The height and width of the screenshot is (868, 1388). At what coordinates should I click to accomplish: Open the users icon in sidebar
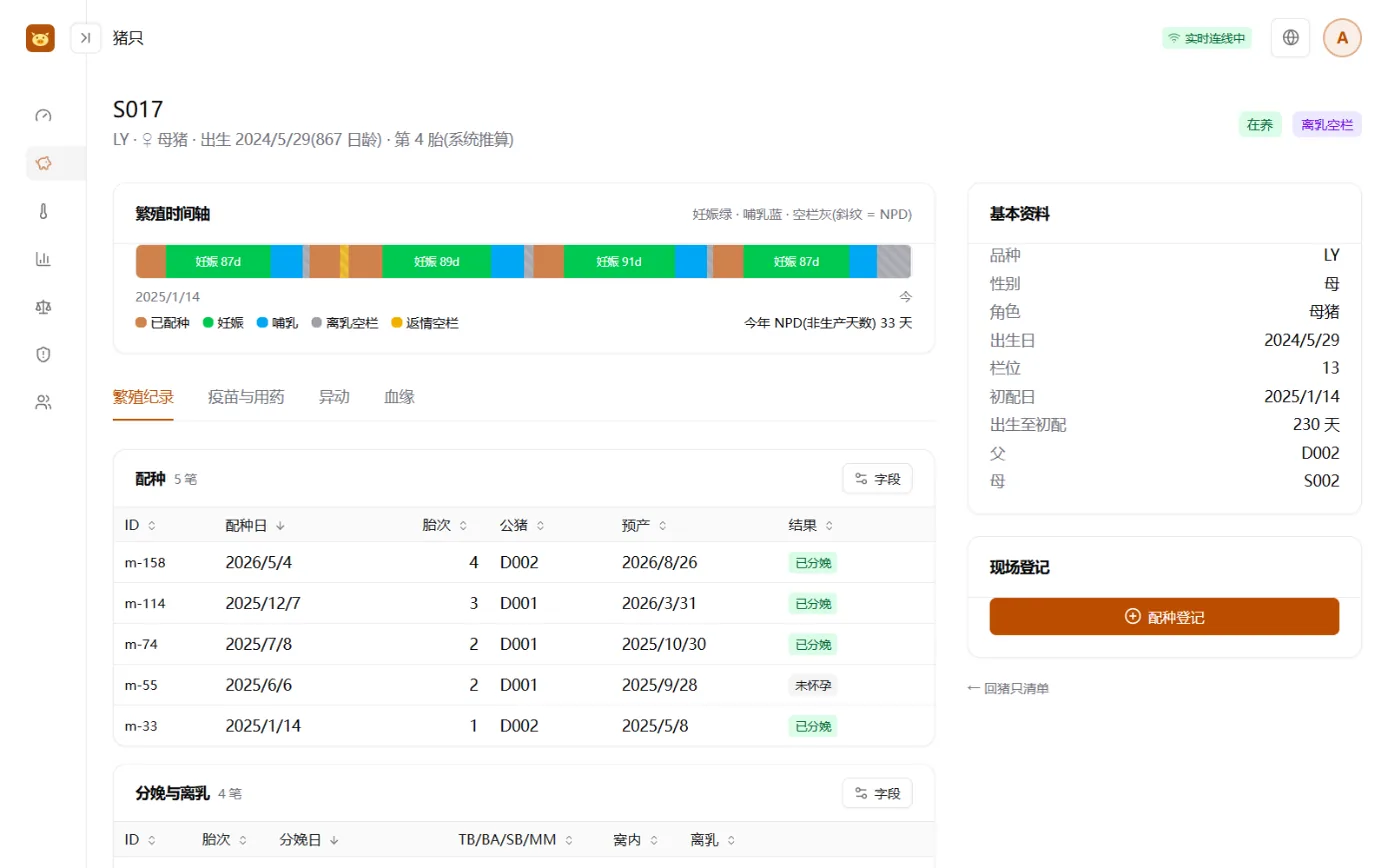click(x=43, y=402)
